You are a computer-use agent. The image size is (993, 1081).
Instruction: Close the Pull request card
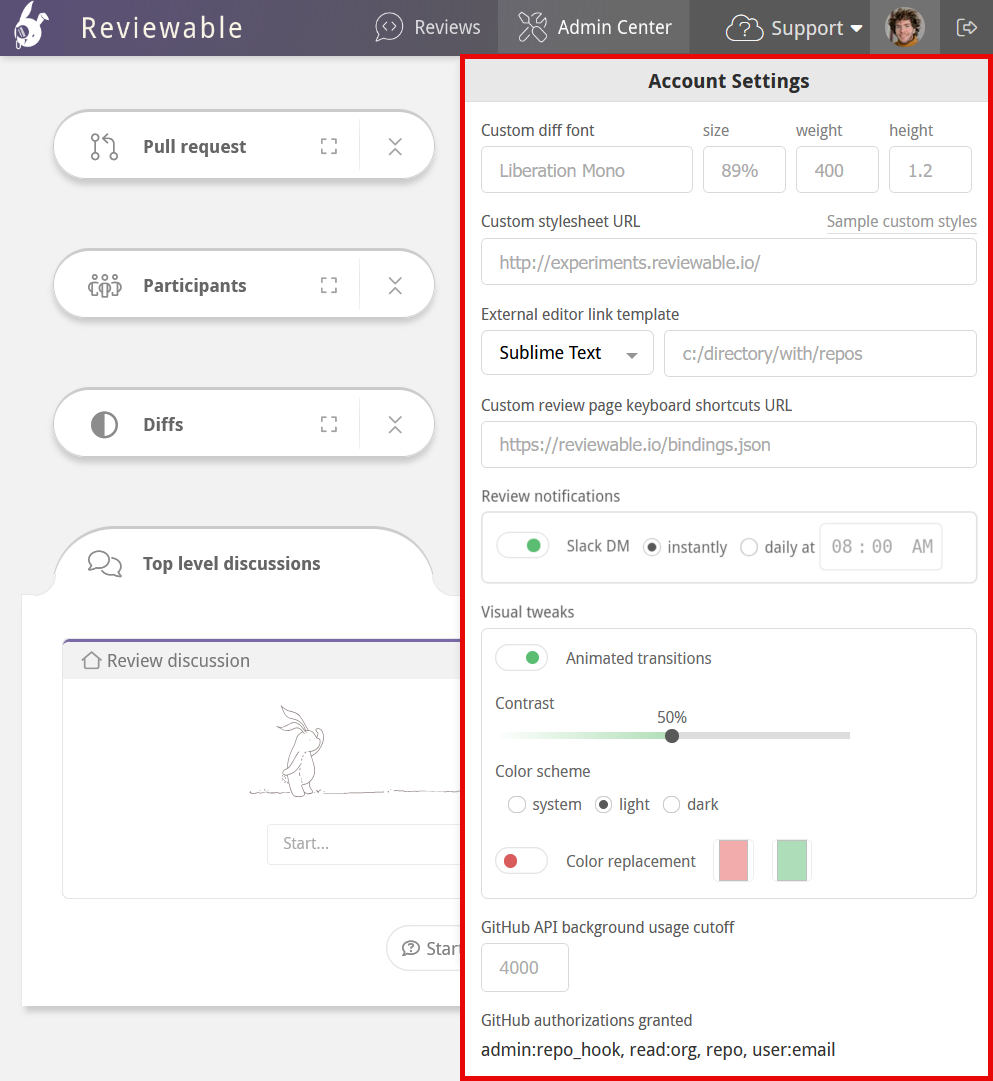395,145
